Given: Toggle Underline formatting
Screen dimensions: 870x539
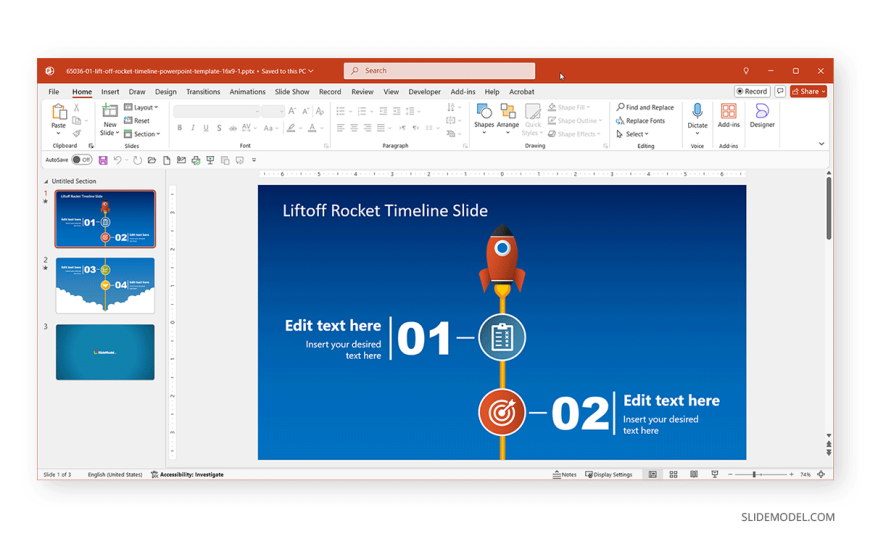Looking at the screenshot, I should click(206, 128).
